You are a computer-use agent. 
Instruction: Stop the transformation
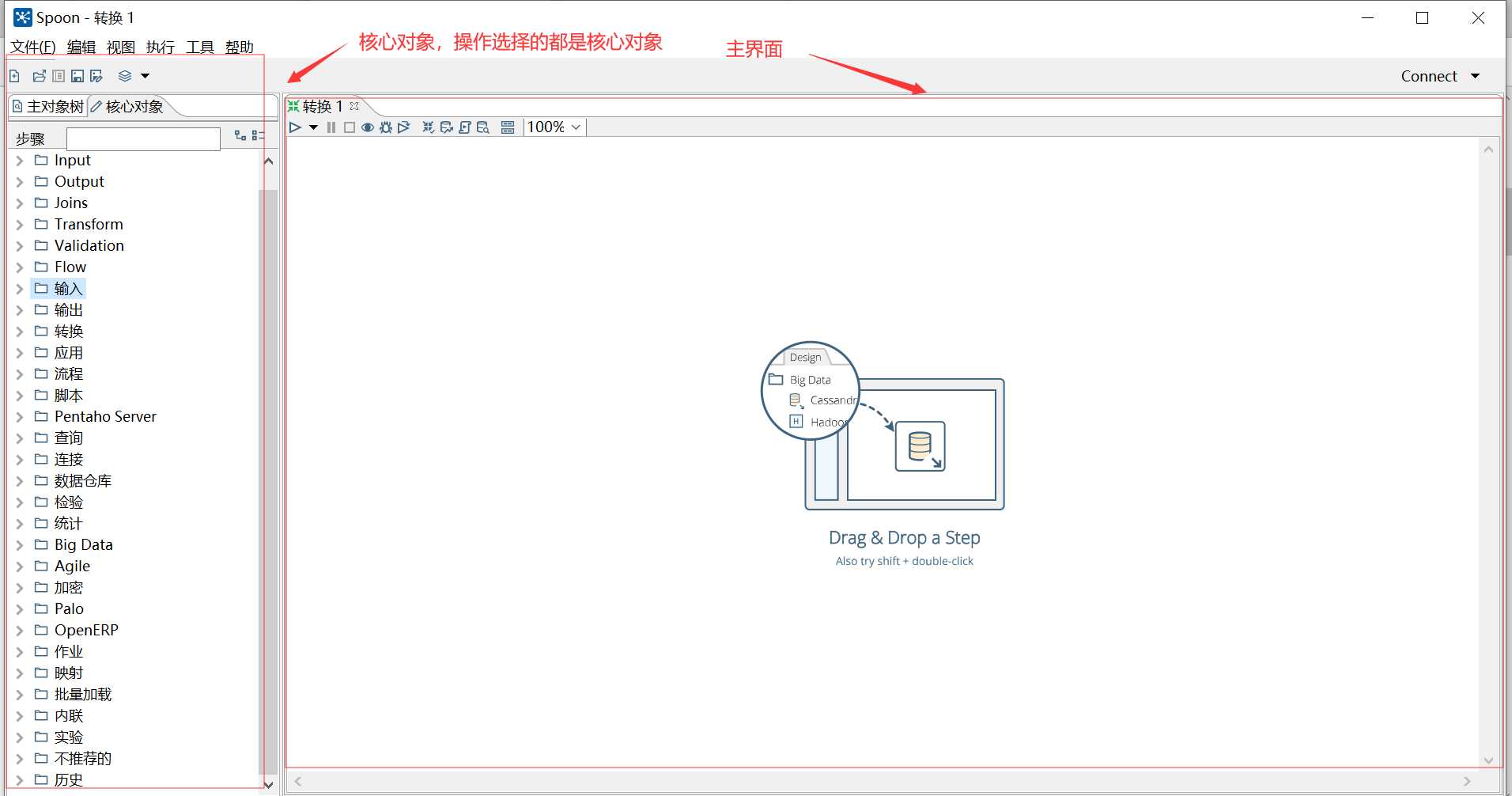coord(349,127)
